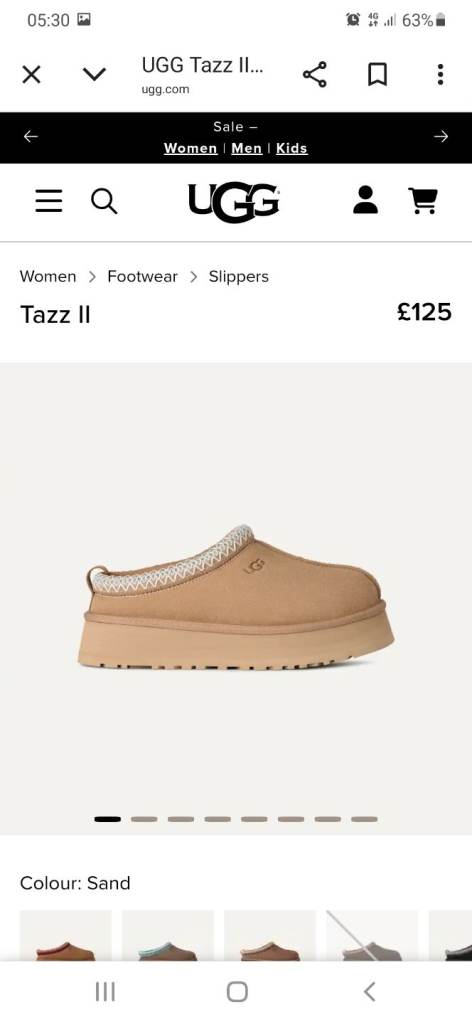The height and width of the screenshot is (1024, 472).
Task: Navigate to Footwear breadcrumb
Action: coord(142,276)
